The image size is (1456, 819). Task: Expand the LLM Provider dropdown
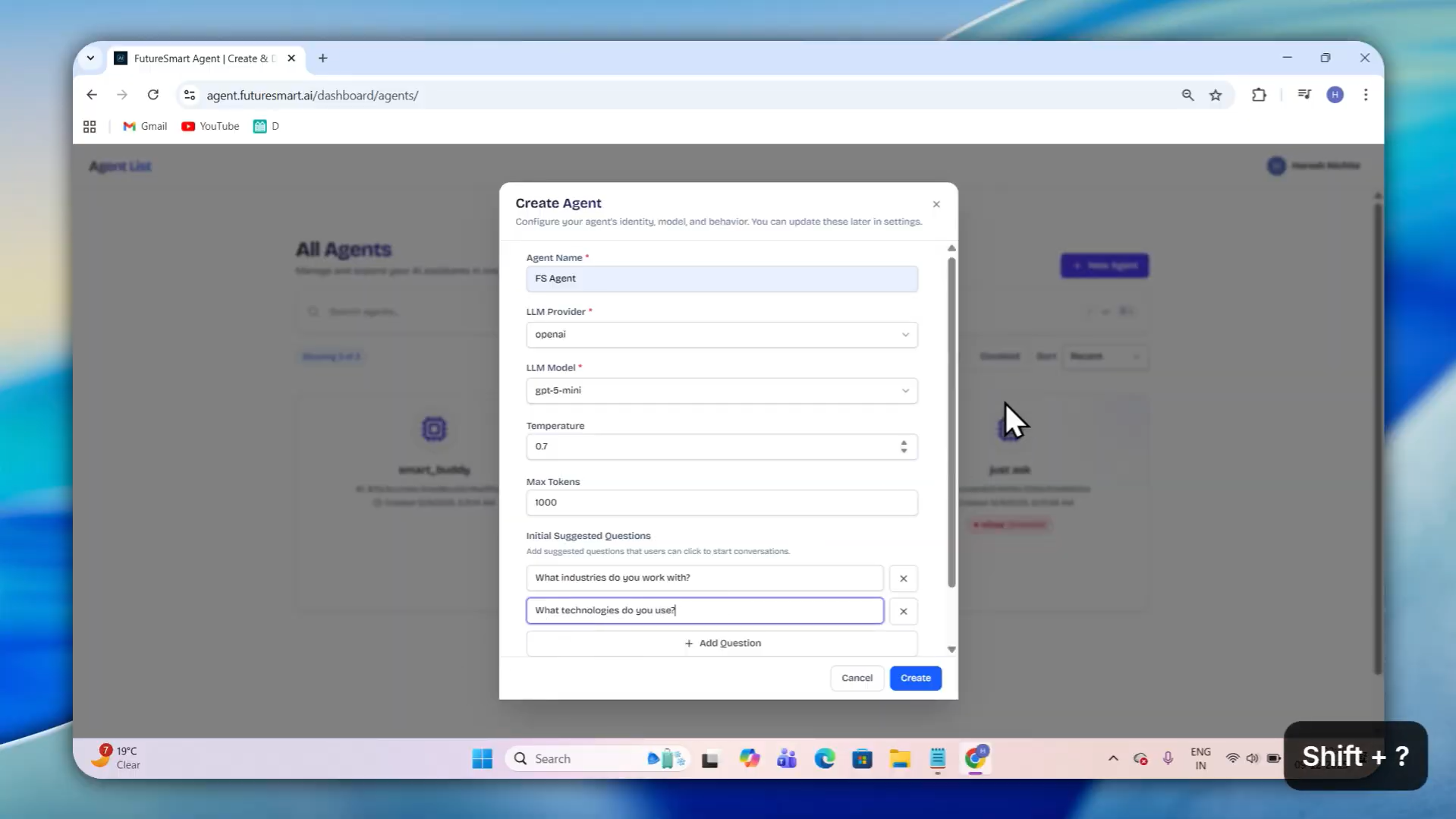pyautogui.click(x=722, y=335)
